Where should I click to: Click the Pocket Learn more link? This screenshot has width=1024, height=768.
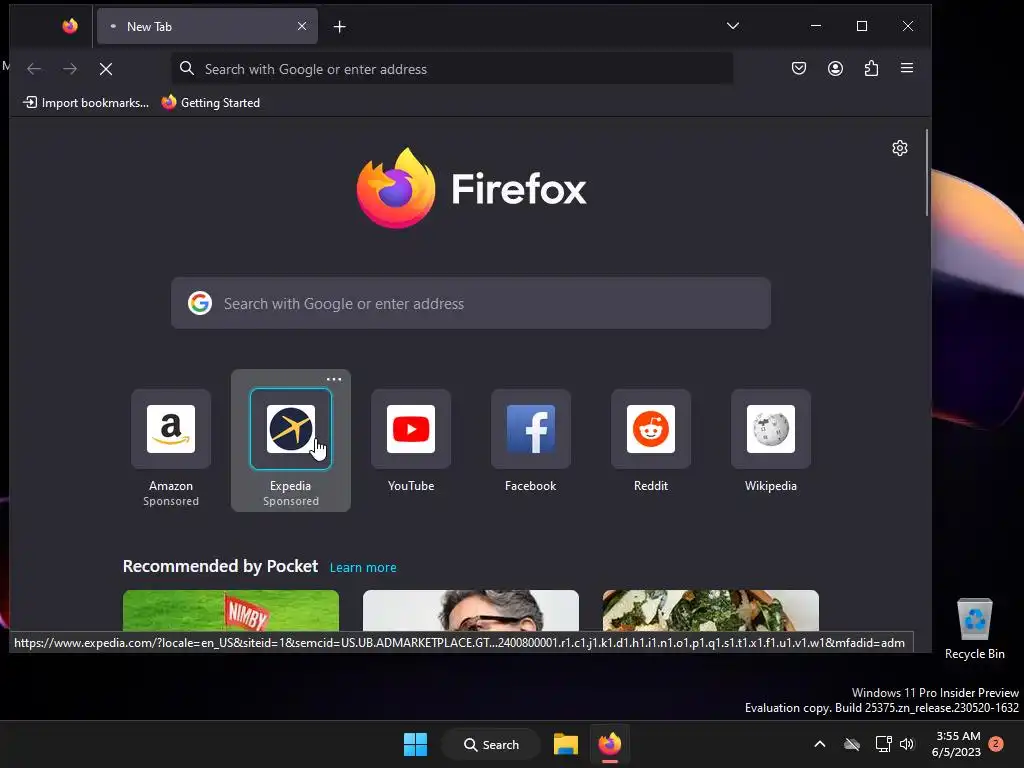(x=363, y=568)
